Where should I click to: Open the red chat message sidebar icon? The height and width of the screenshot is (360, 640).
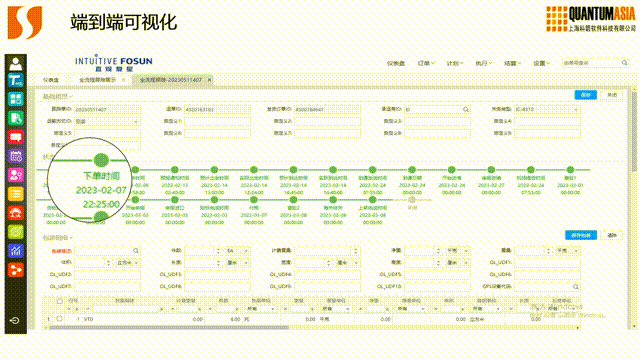(16, 137)
